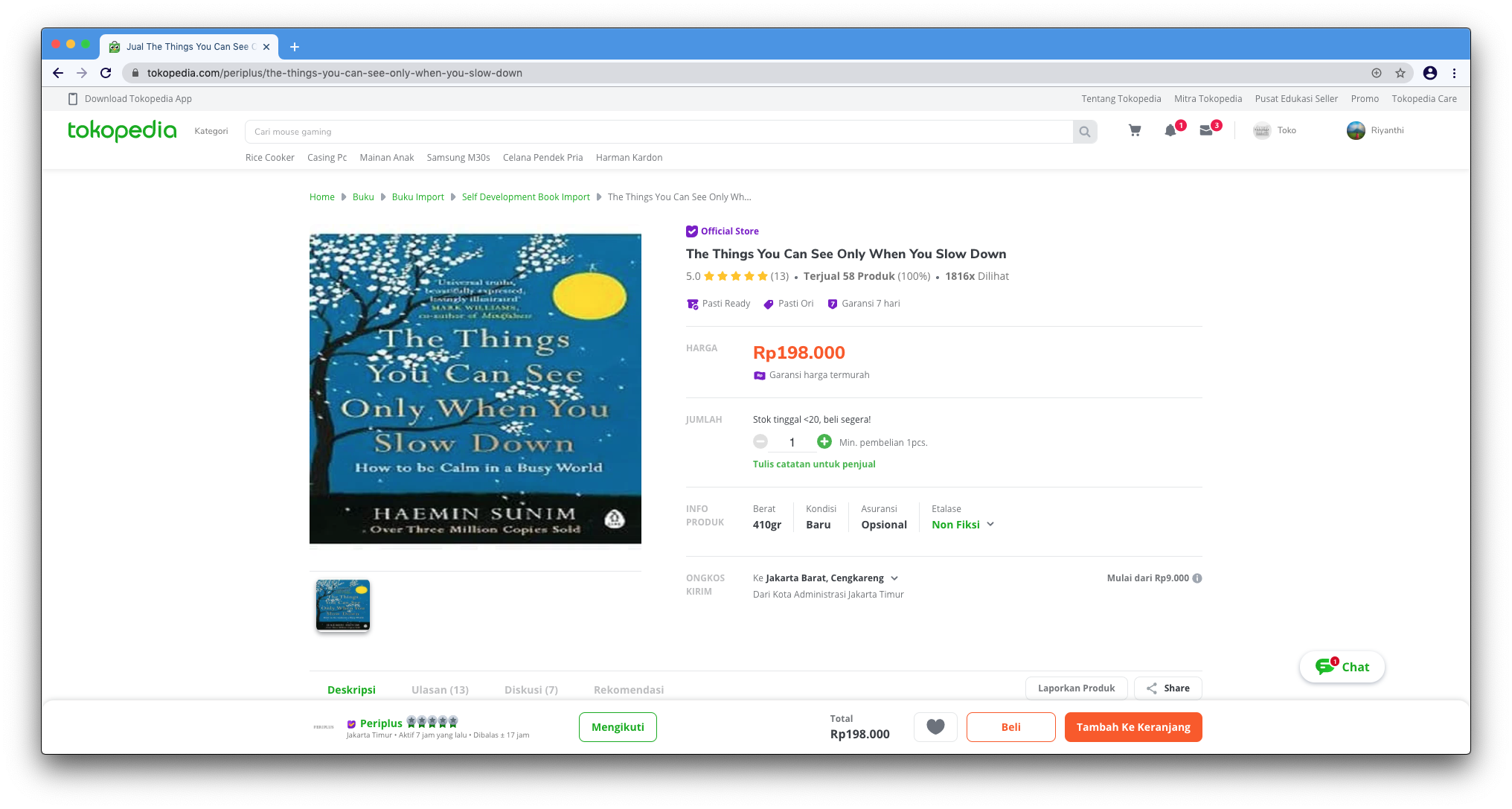Follow store with Mengikuti button
The image size is (1512, 809).
coord(618,727)
